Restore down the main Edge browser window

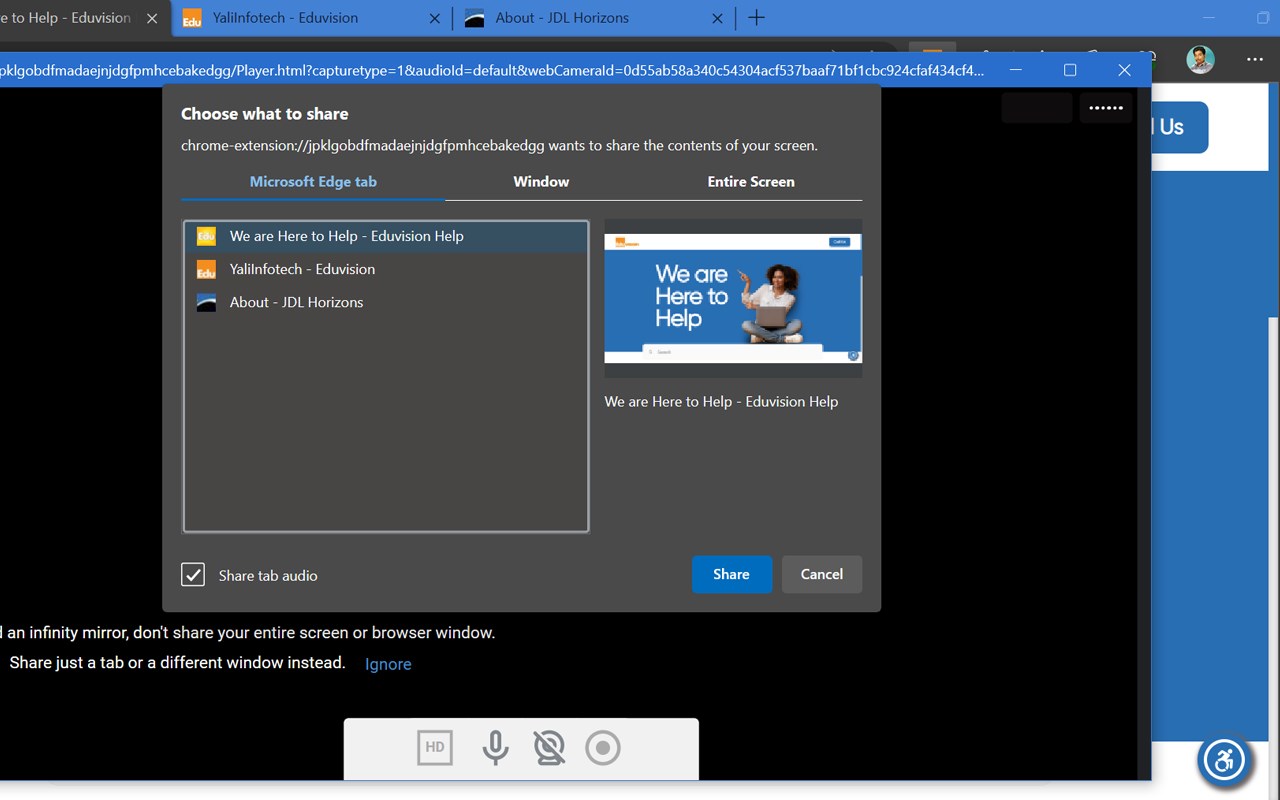click(1264, 18)
